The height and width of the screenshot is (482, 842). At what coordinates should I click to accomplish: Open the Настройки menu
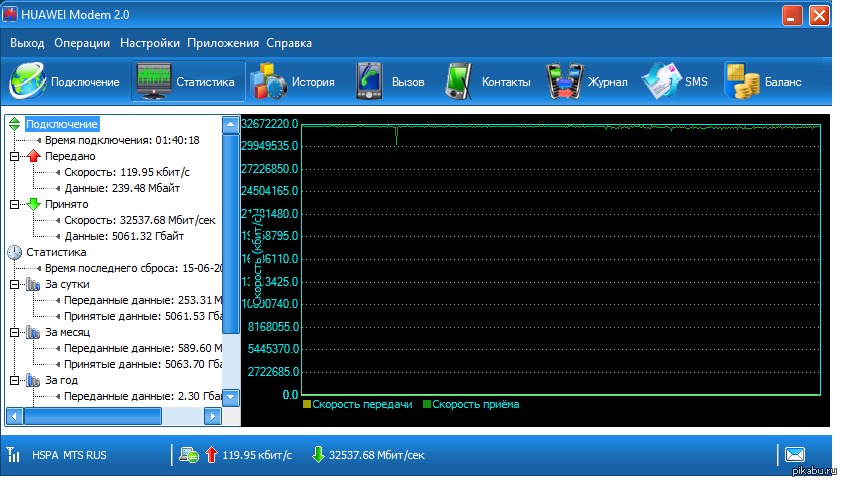click(149, 43)
